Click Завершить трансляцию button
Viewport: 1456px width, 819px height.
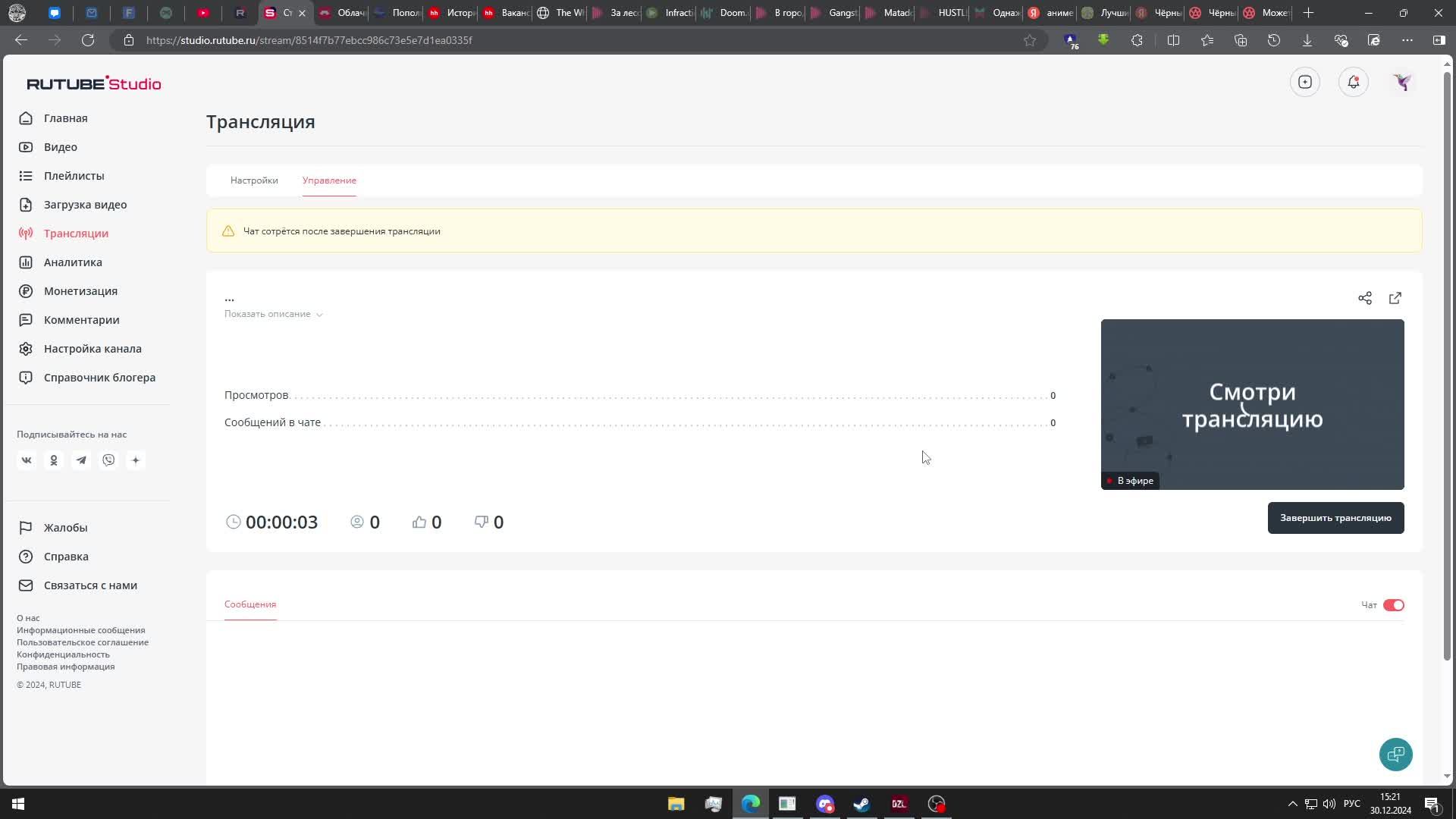[1335, 518]
